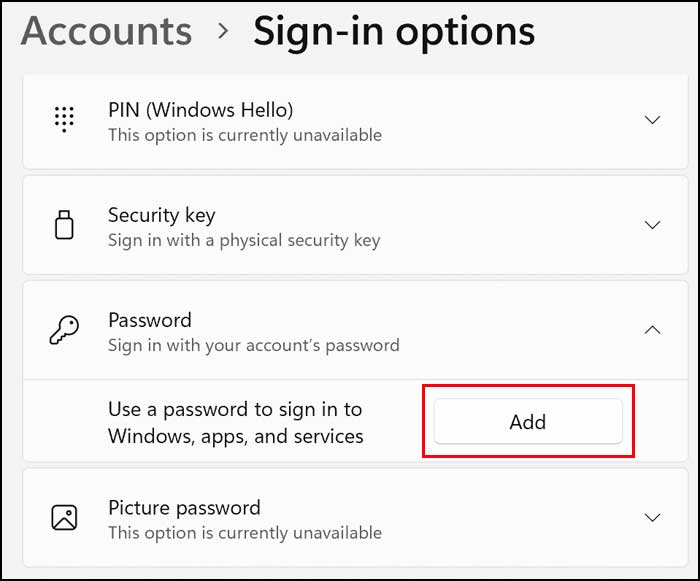
Task: Click the PIN keypad icon
Action: (x=64, y=120)
